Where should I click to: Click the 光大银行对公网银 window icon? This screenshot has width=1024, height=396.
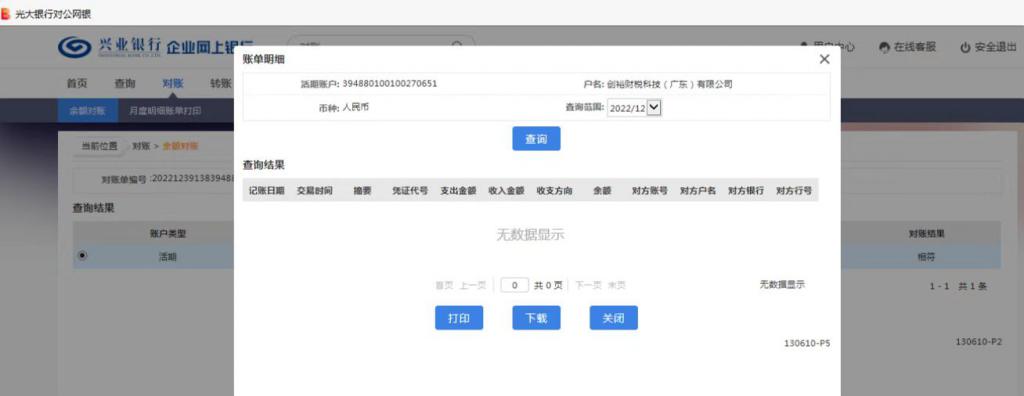coord(6,14)
